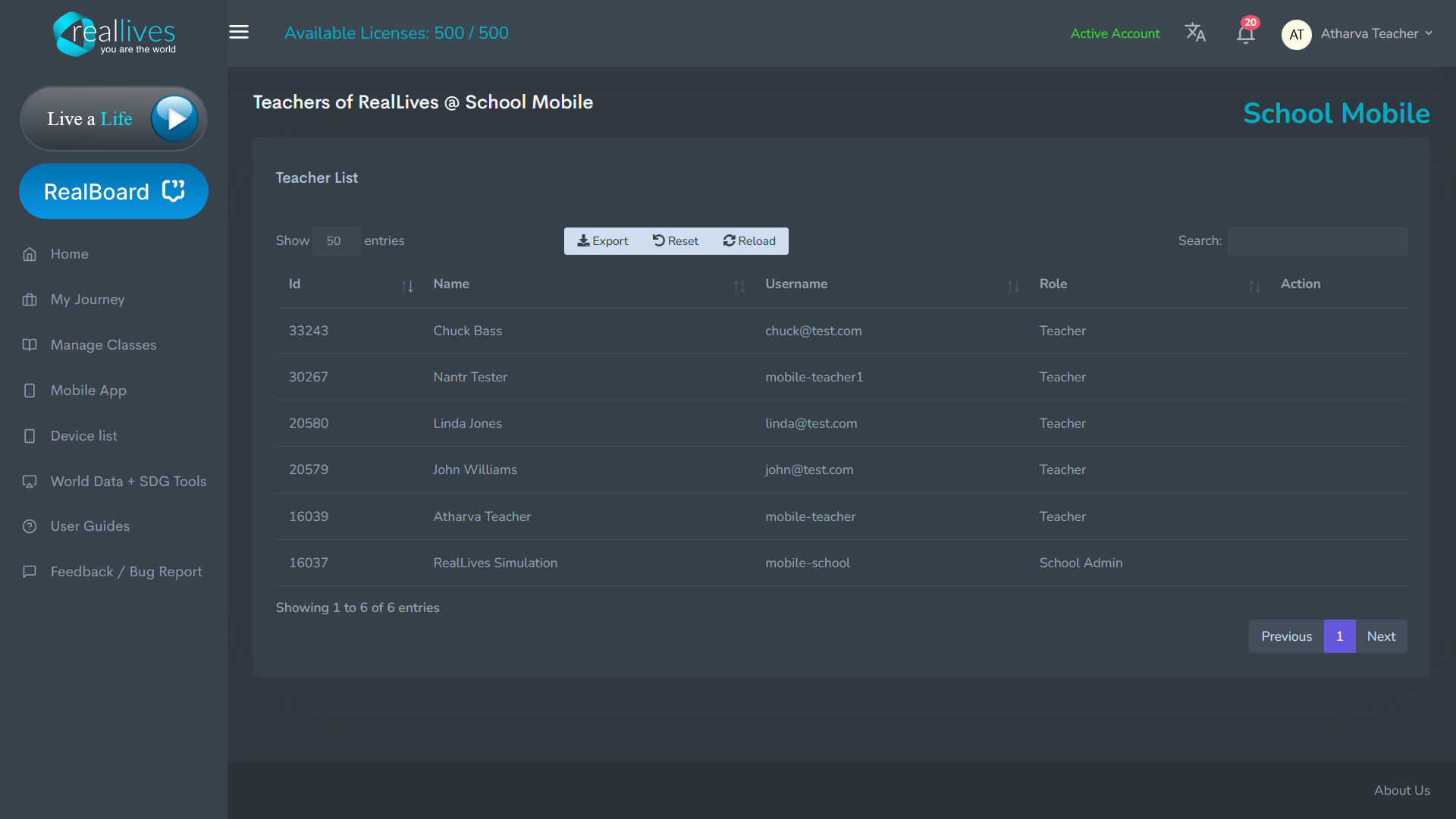
Task: Click the RealLives logo
Action: [115, 34]
